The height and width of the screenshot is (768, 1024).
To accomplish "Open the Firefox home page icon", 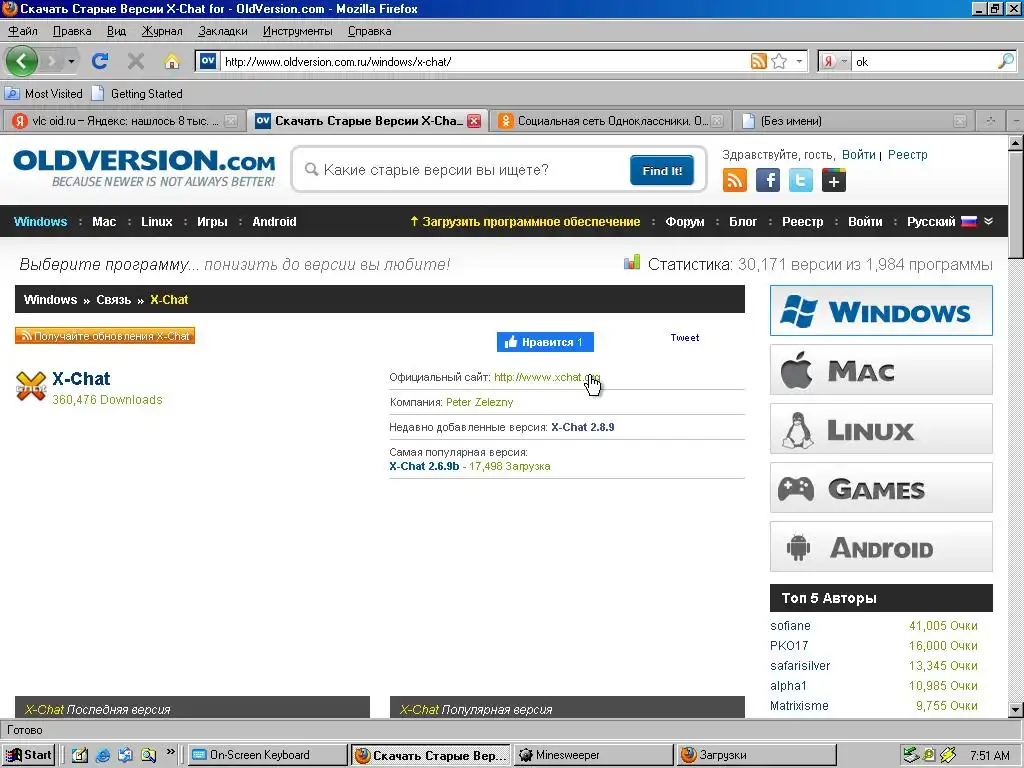I will pos(172,61).
